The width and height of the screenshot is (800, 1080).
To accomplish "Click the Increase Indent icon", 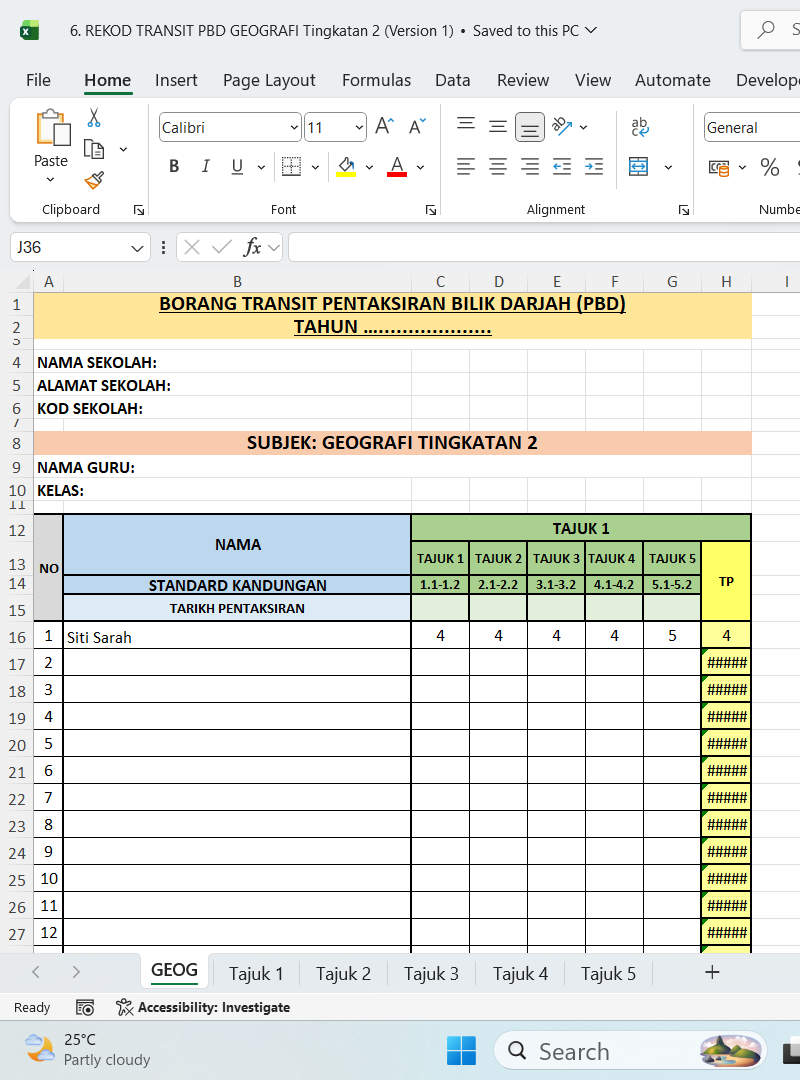I will [594, 167].
